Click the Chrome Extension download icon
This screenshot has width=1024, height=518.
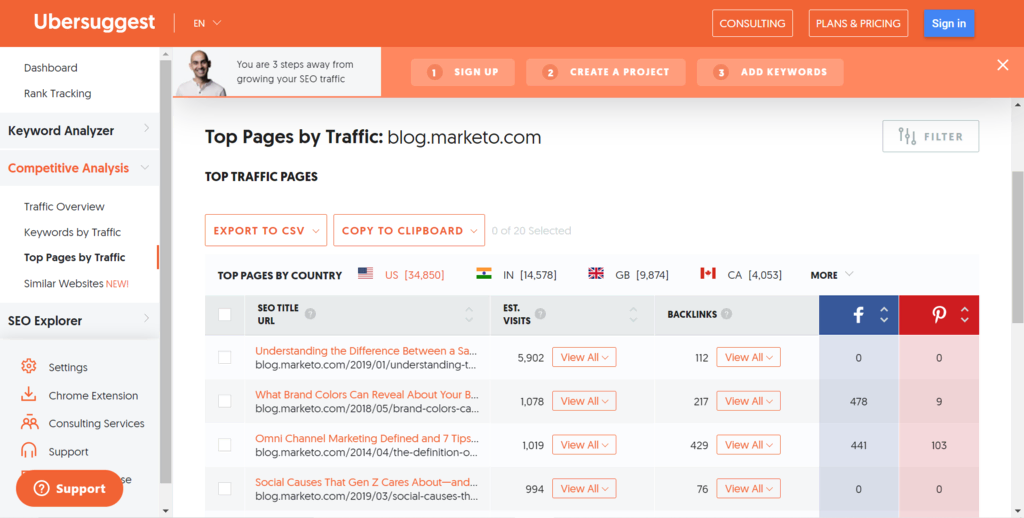tap(29, 395)
